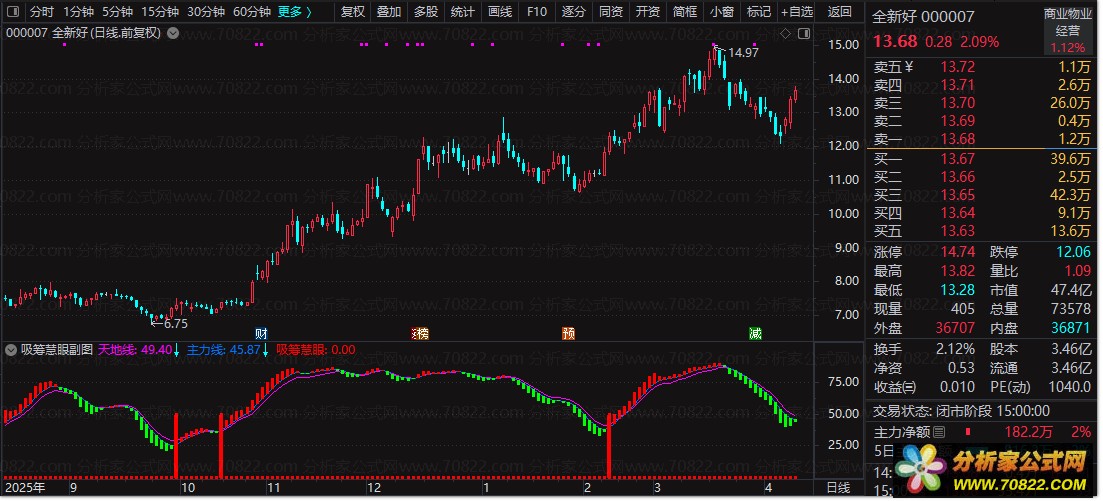Screen dimensions: 1103x501
Task: Open the 财 finance marker on chart
Action: click(261, 334)
